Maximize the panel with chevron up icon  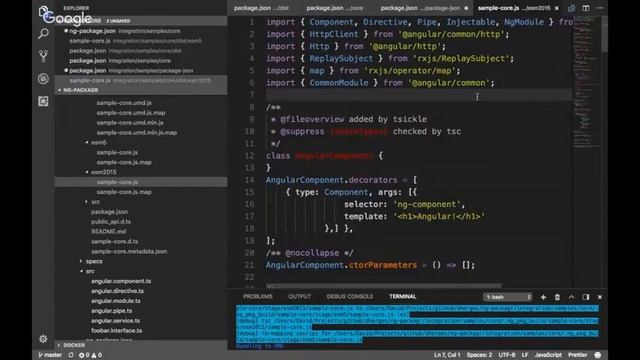571,297
